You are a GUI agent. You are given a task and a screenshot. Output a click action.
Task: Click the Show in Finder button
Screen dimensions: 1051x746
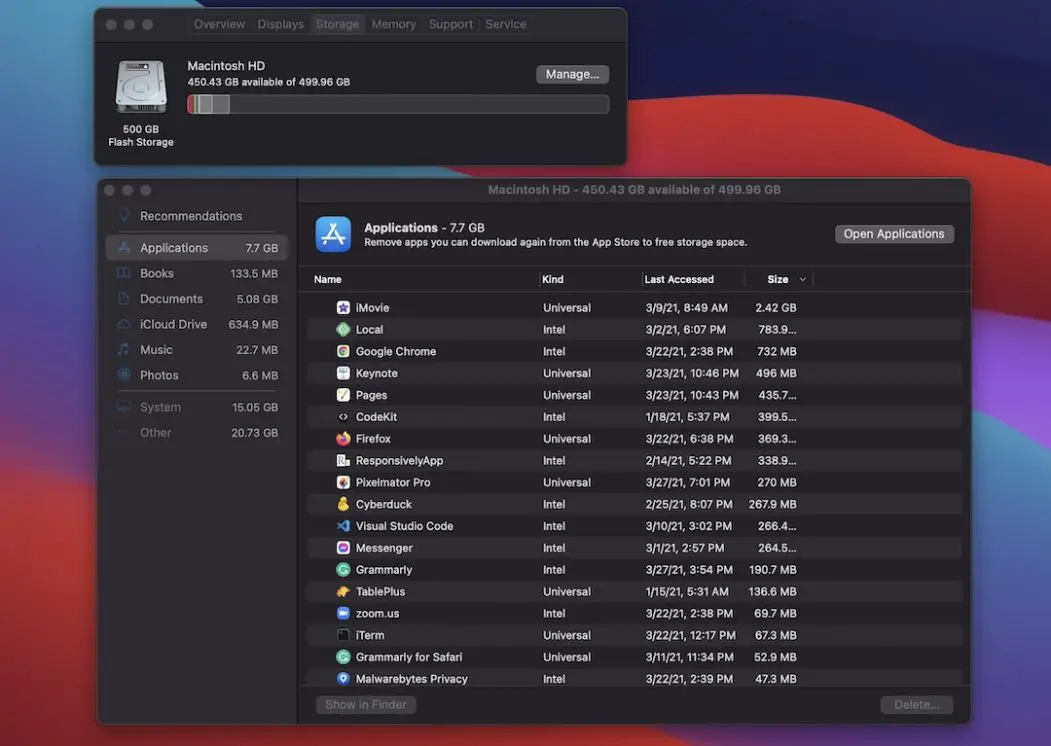(x=365, y=704)
